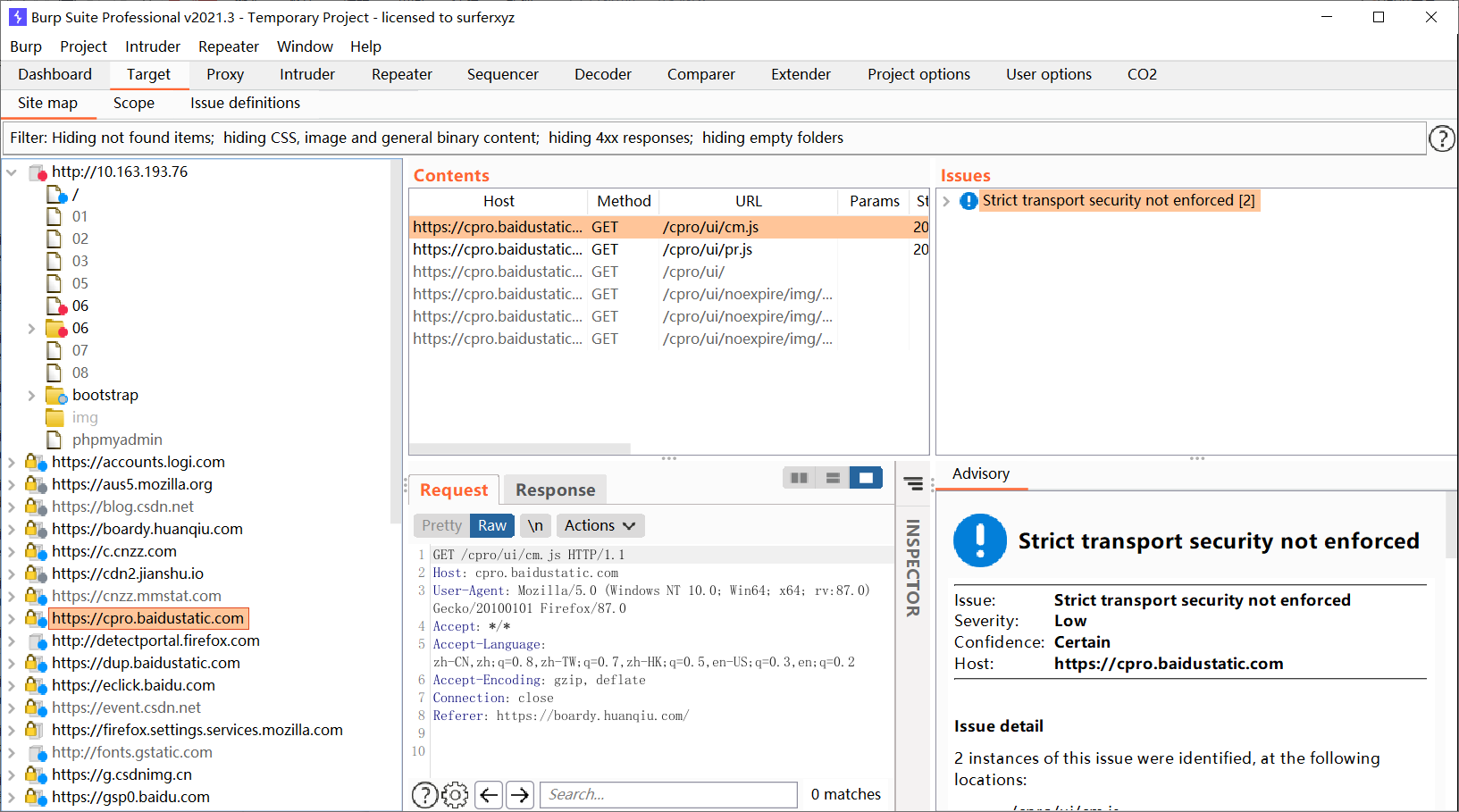Screen dimensions: 1459x812
Task: Open the Scope sub-tab
Action: click(x=134, y=103)
